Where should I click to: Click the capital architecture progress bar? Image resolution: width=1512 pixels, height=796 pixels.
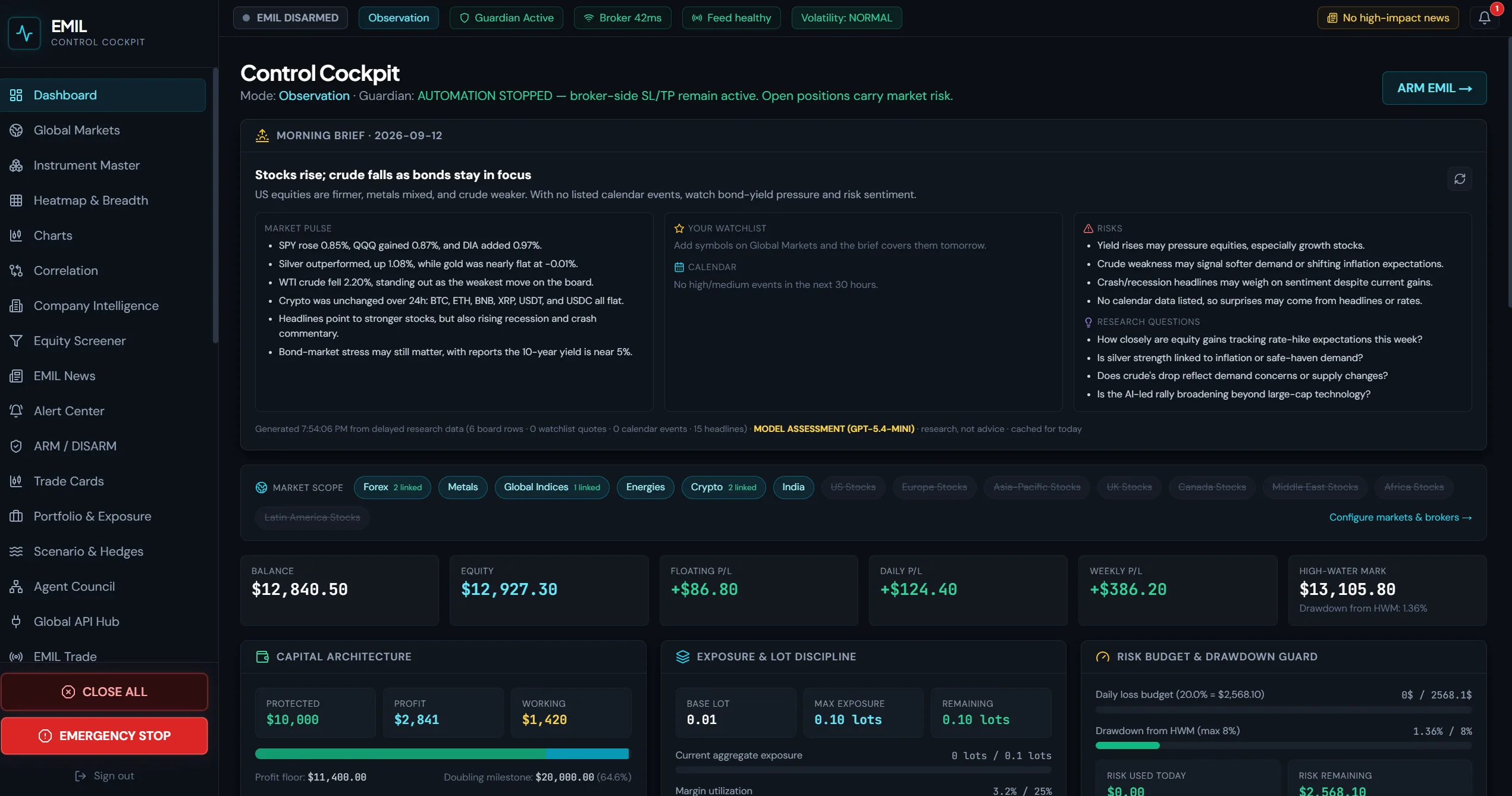[x=442, y=754]
